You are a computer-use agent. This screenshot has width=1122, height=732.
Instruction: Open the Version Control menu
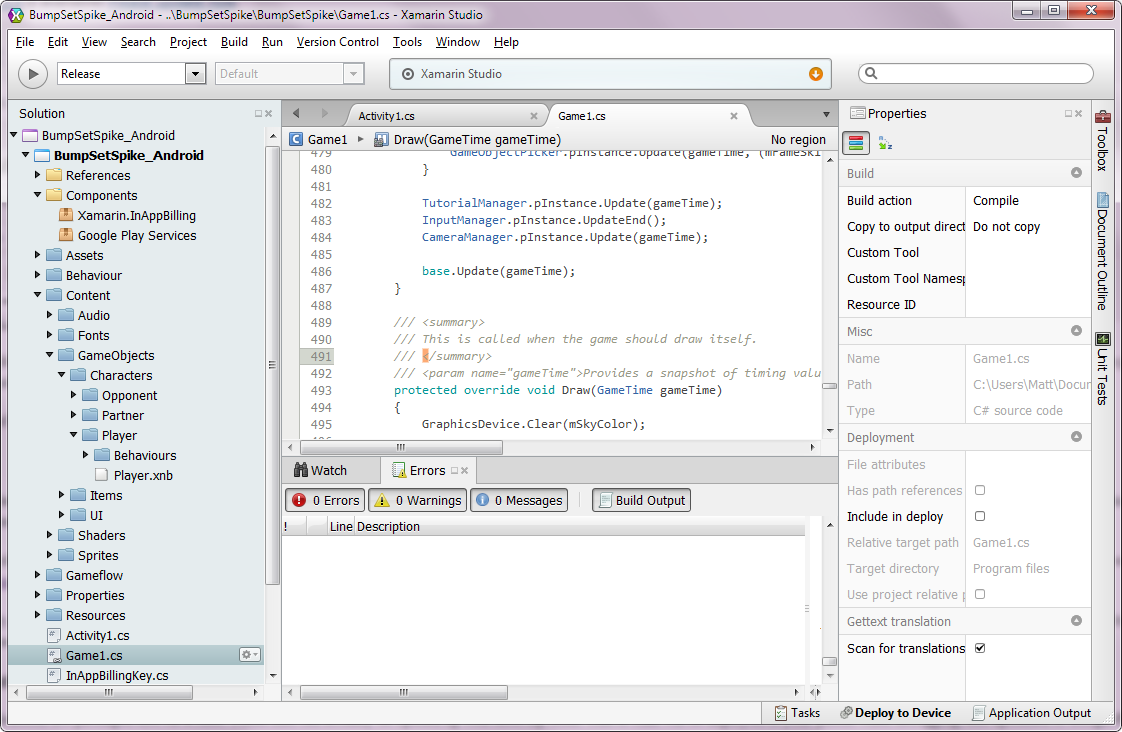(338, 42)
